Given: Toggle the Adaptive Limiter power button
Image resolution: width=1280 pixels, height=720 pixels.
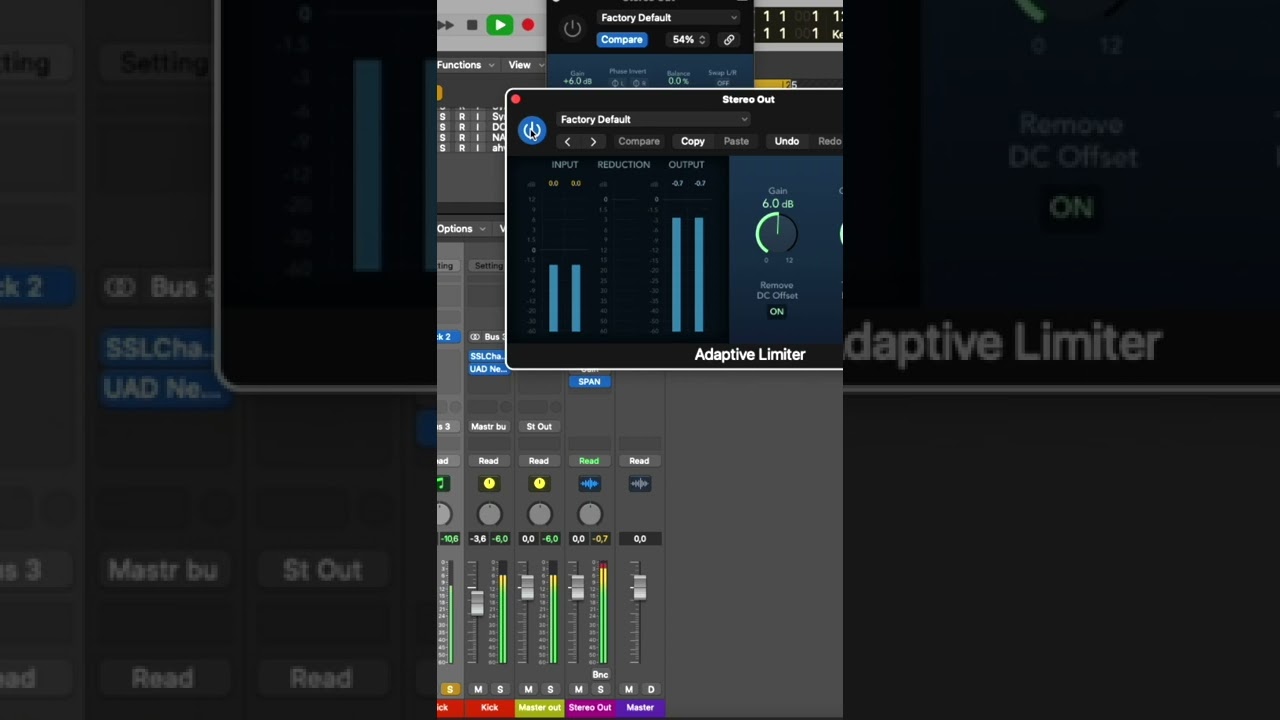Looking at the screenshot, I should coord(532,130).
